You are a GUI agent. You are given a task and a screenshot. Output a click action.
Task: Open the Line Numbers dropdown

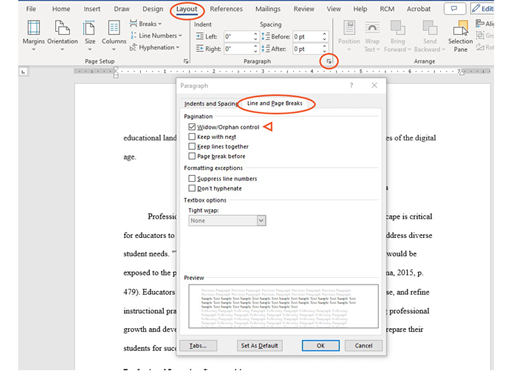[156, 35]
